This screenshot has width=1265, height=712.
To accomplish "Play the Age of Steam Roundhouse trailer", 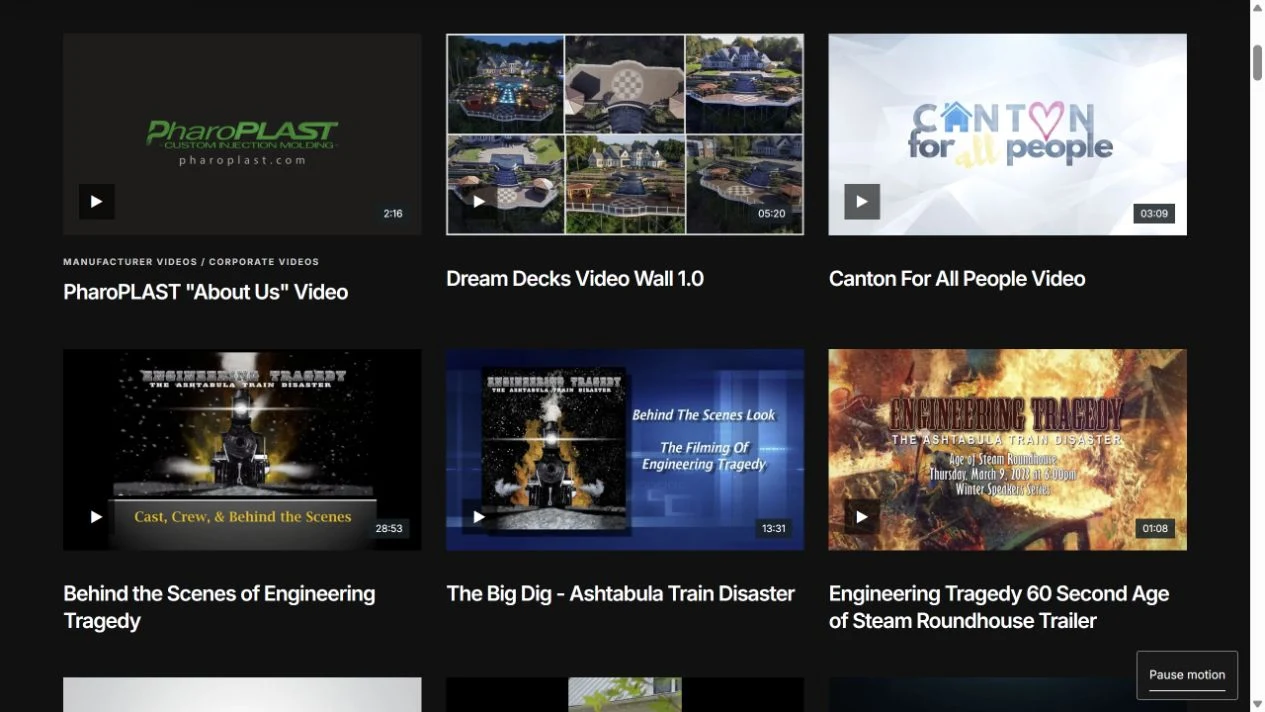I will point(862,516).
